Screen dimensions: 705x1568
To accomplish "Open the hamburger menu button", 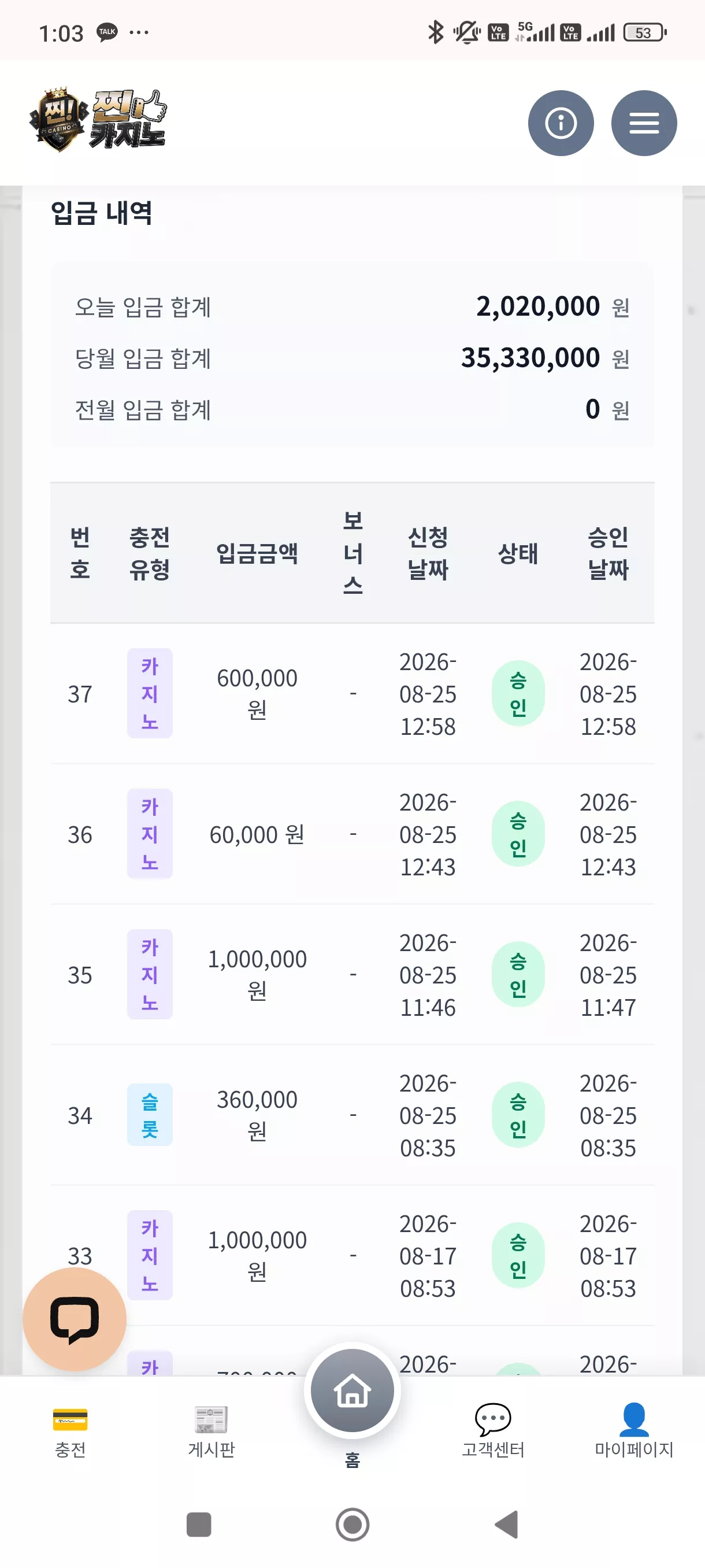I will coord(644,123).
